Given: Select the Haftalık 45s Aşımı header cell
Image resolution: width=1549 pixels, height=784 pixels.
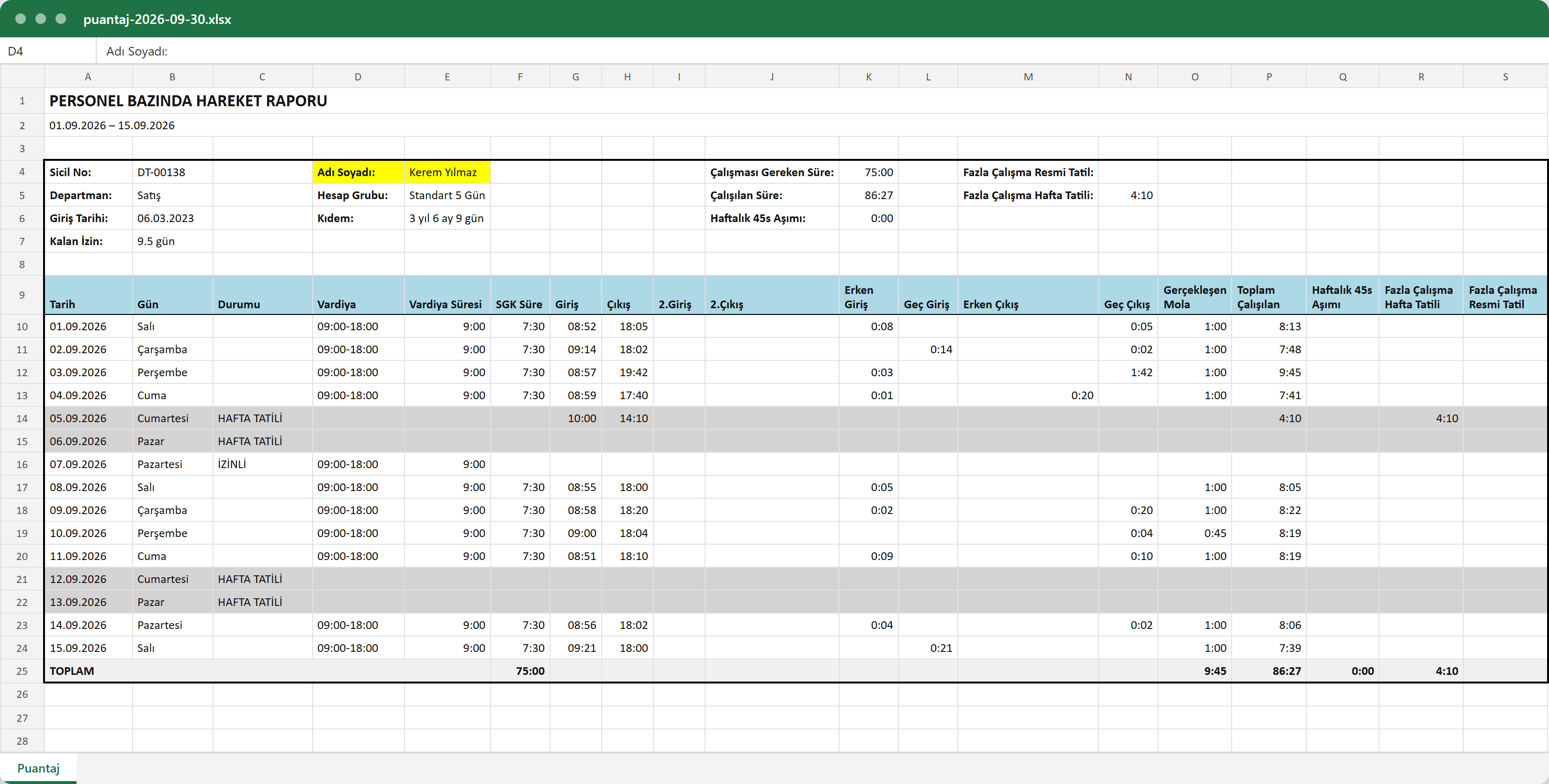Looking at the screenshot, I should click(1342, 295).
